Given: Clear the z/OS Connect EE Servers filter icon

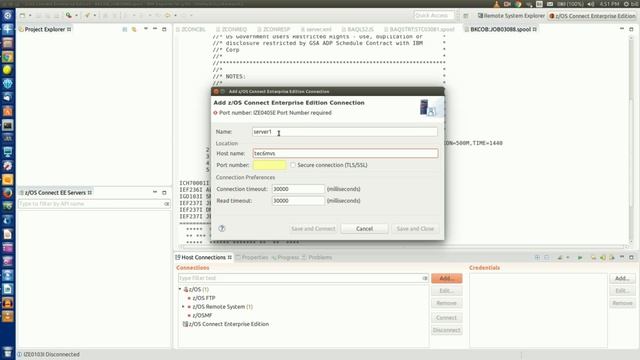Looking at the screenshot, I should pos(167,204).
